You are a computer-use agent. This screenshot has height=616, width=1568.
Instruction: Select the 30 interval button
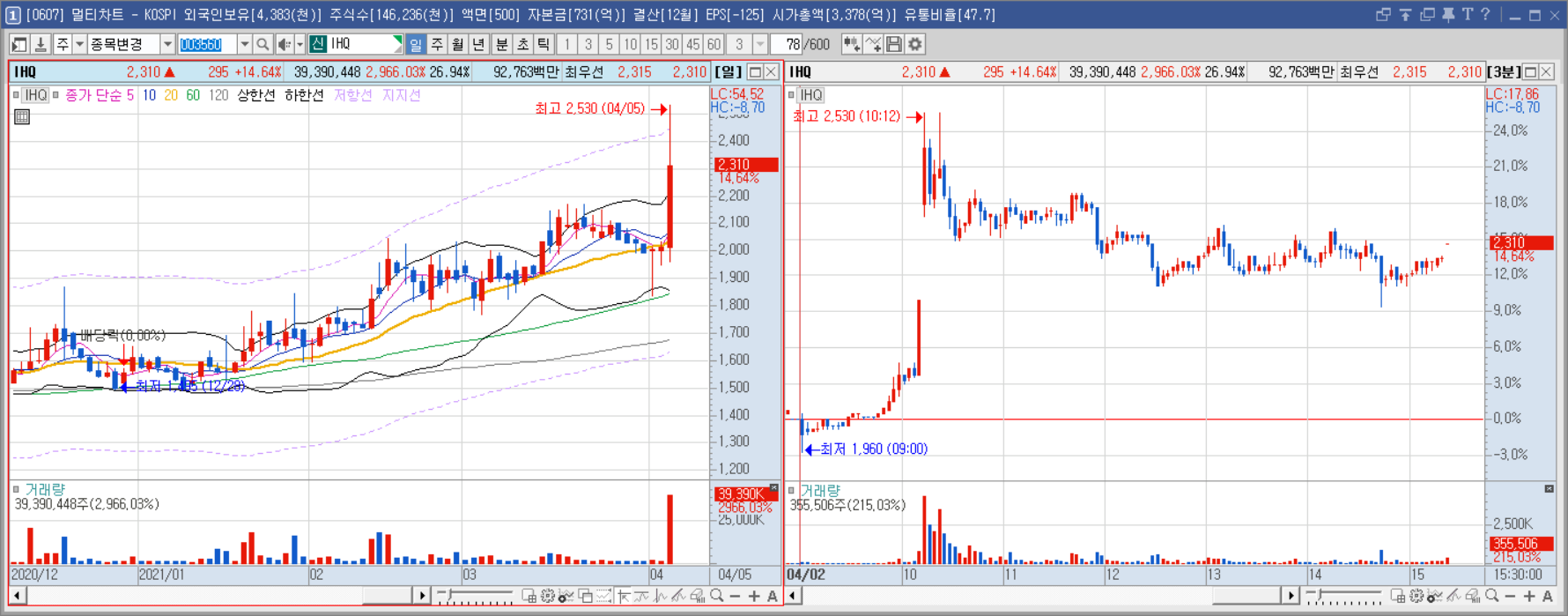[x=672, y=44]
